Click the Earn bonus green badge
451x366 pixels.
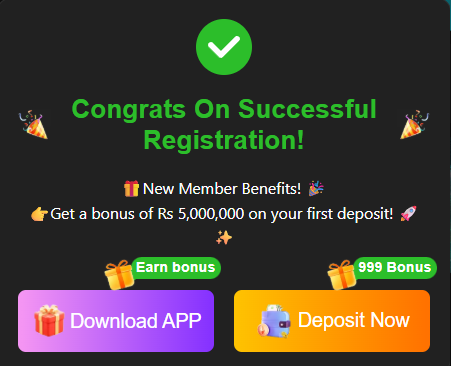176,268
